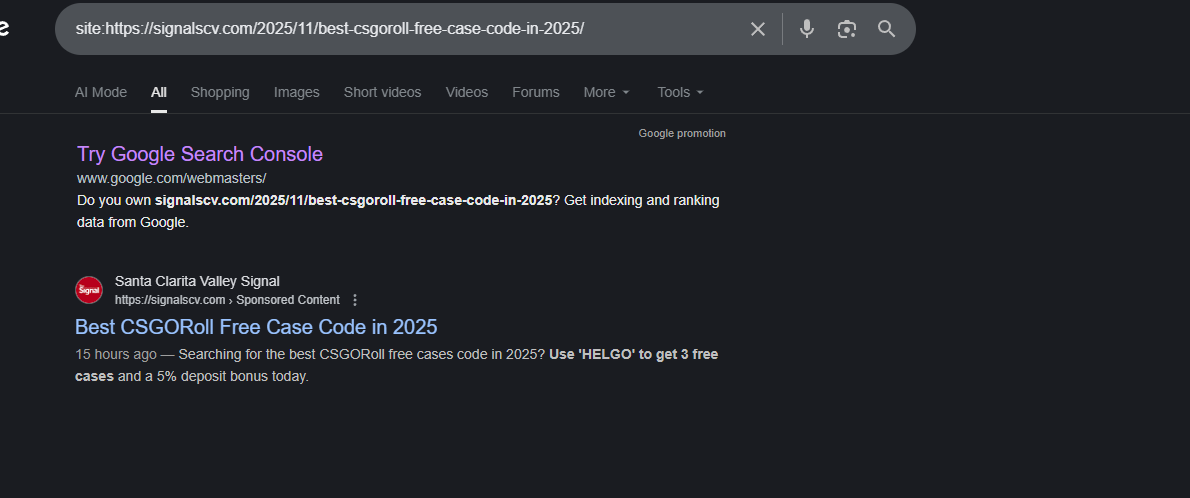Switch to AI Mode tab
Screen dimensions: 1190x498
(101, 92)
